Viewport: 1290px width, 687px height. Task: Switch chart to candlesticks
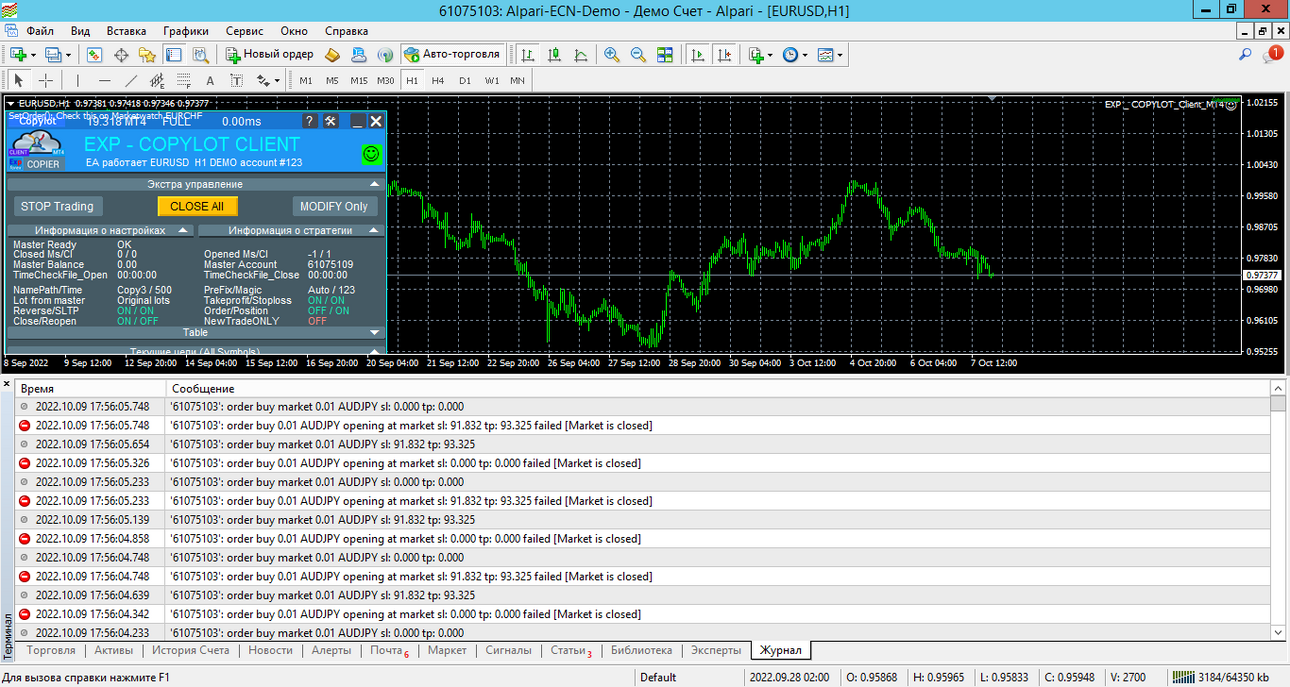point(554,54)
